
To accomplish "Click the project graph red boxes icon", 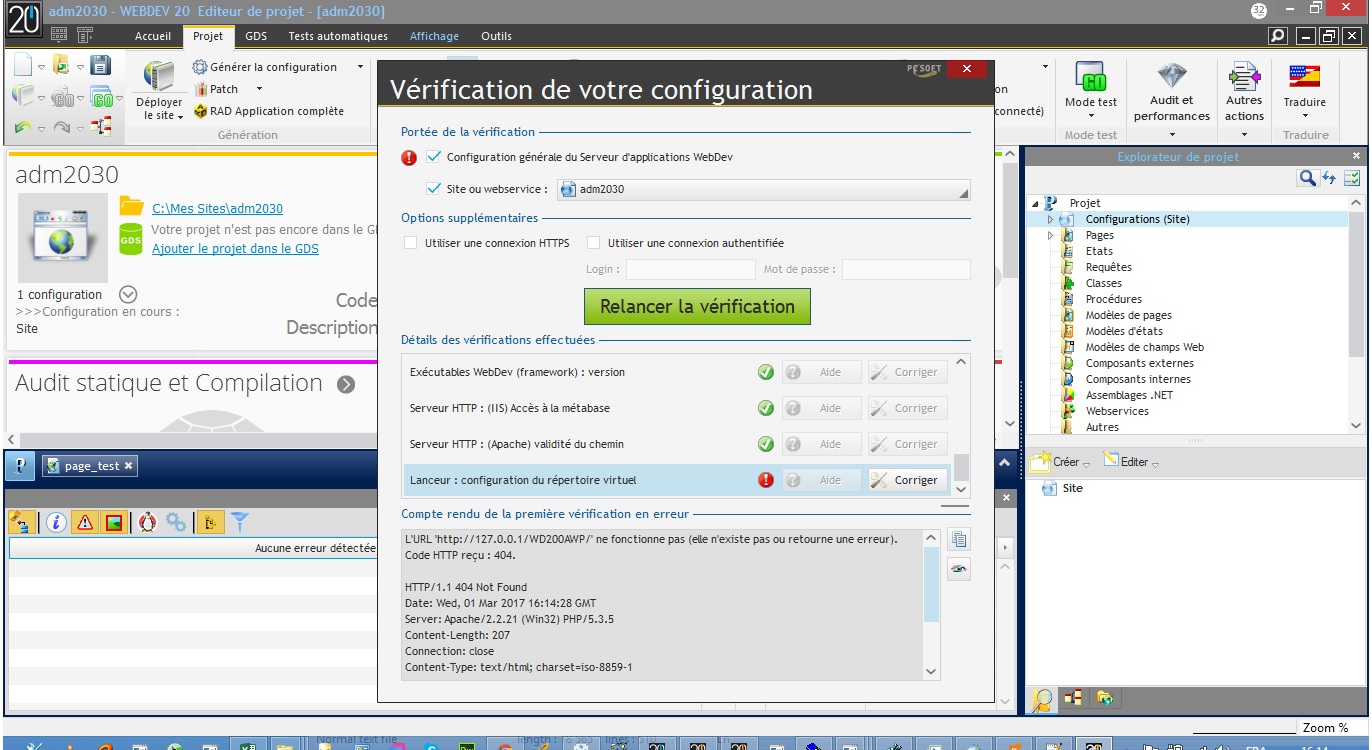I will click(x=101, y=127).
